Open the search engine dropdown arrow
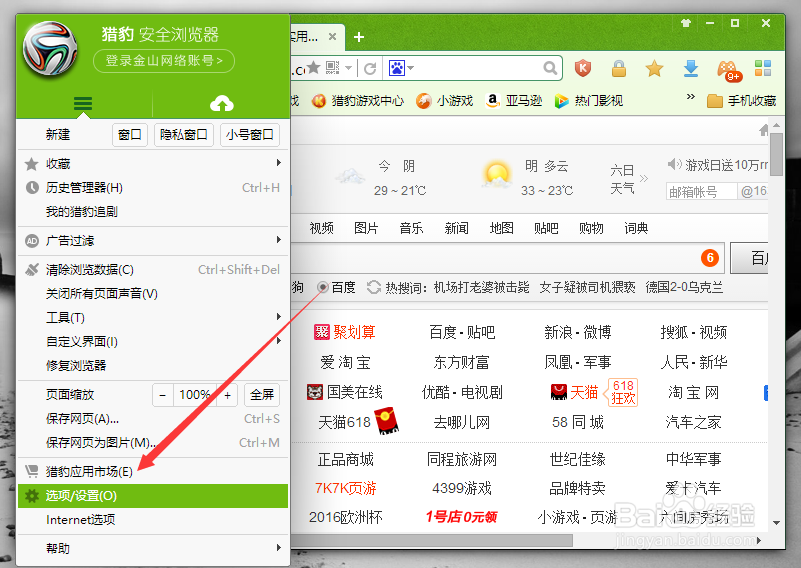 click(x=410, y=68)
